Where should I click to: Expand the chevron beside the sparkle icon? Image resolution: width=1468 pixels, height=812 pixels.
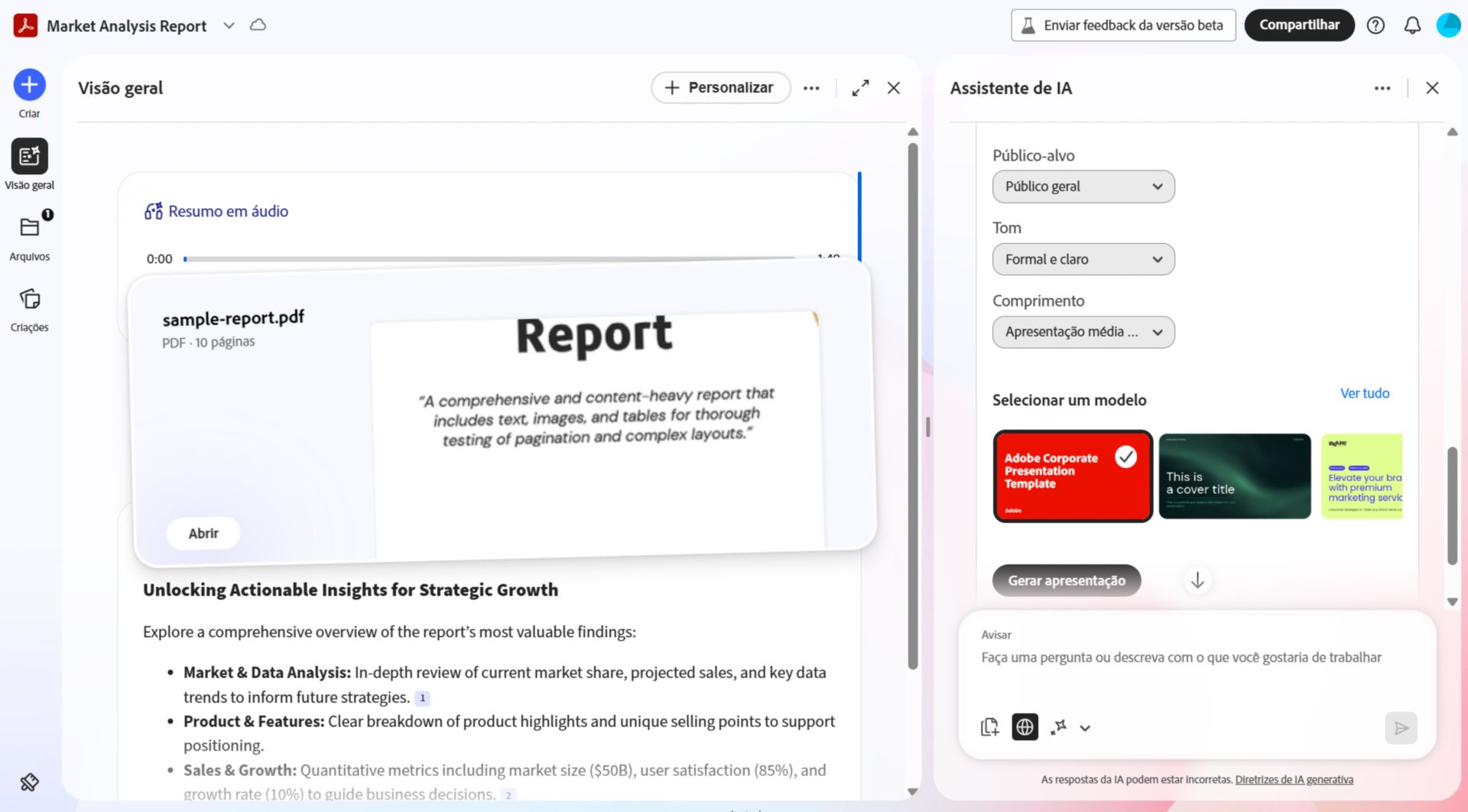(x=1085, y=728)
